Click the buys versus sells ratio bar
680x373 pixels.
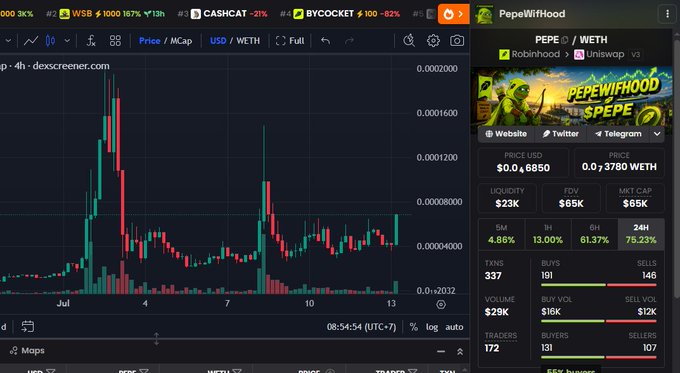[x=598, y=285]
